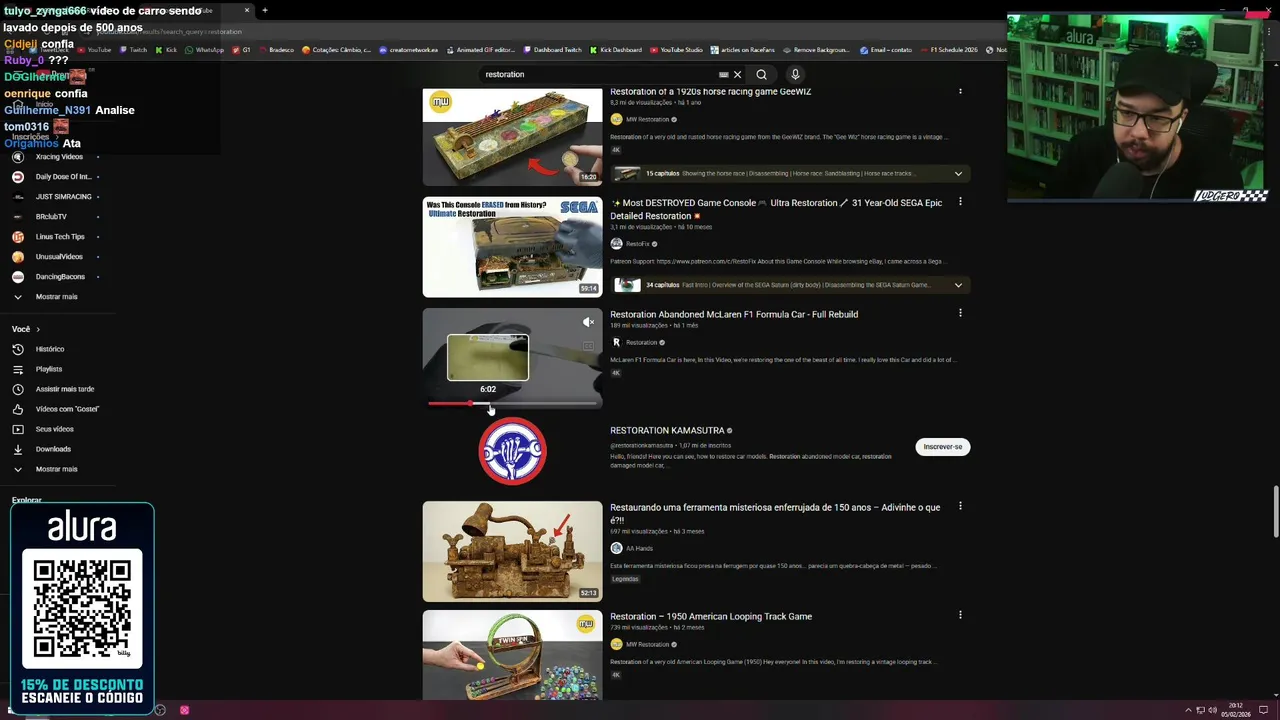Expand 34 capítulos chapter dropdown
Image resolution: width=1280 pixels, height=720 pixels.
click(x=958, y=285)
